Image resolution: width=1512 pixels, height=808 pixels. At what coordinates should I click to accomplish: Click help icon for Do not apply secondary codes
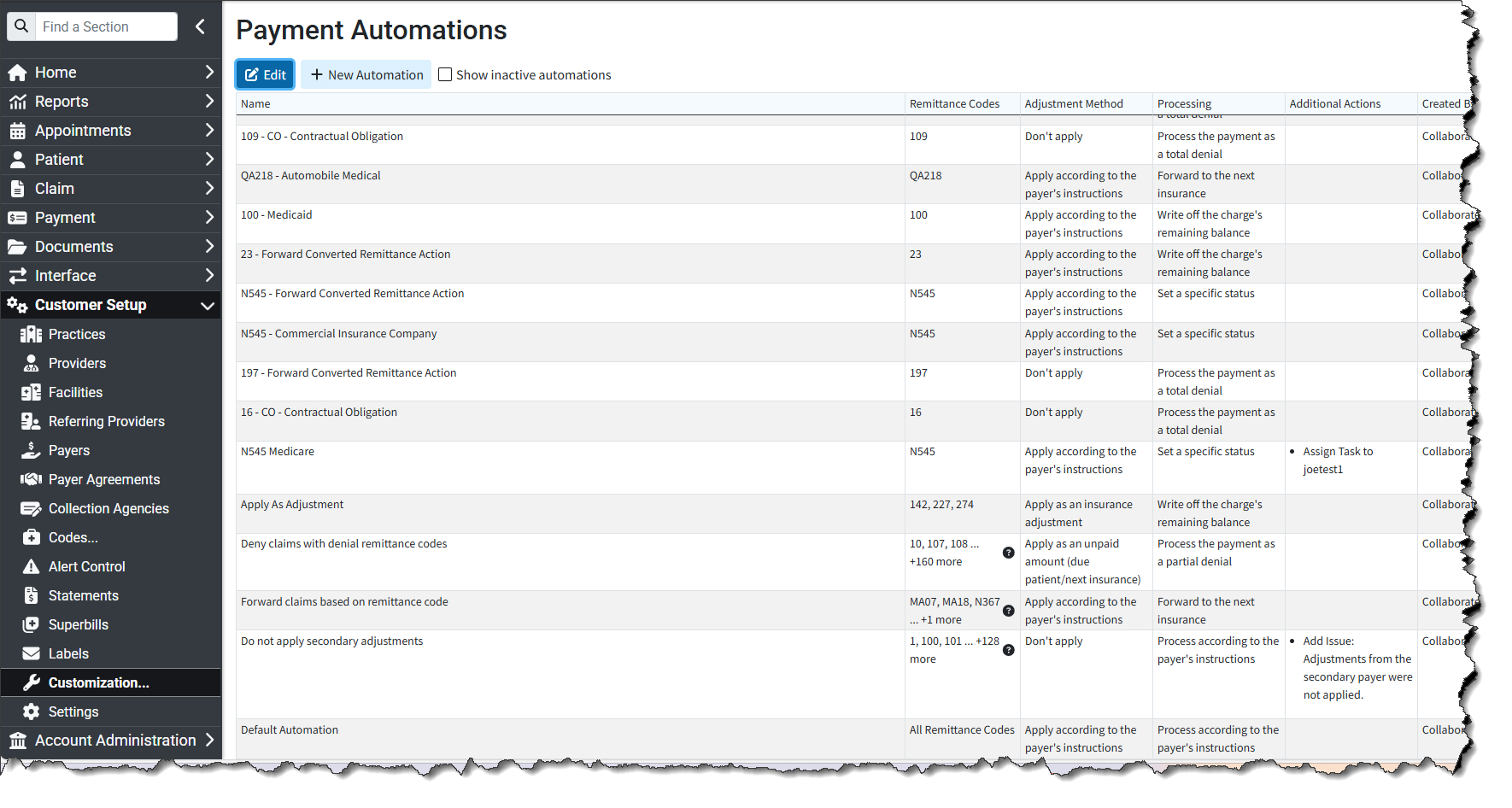(1008, 650)
